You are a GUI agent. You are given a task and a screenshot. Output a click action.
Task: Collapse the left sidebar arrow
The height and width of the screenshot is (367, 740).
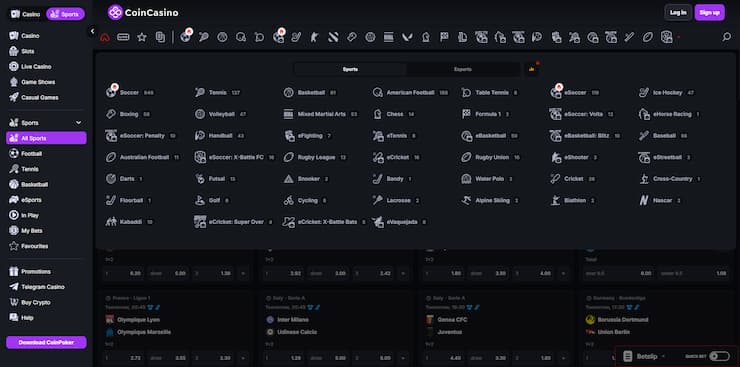point(92,31)
